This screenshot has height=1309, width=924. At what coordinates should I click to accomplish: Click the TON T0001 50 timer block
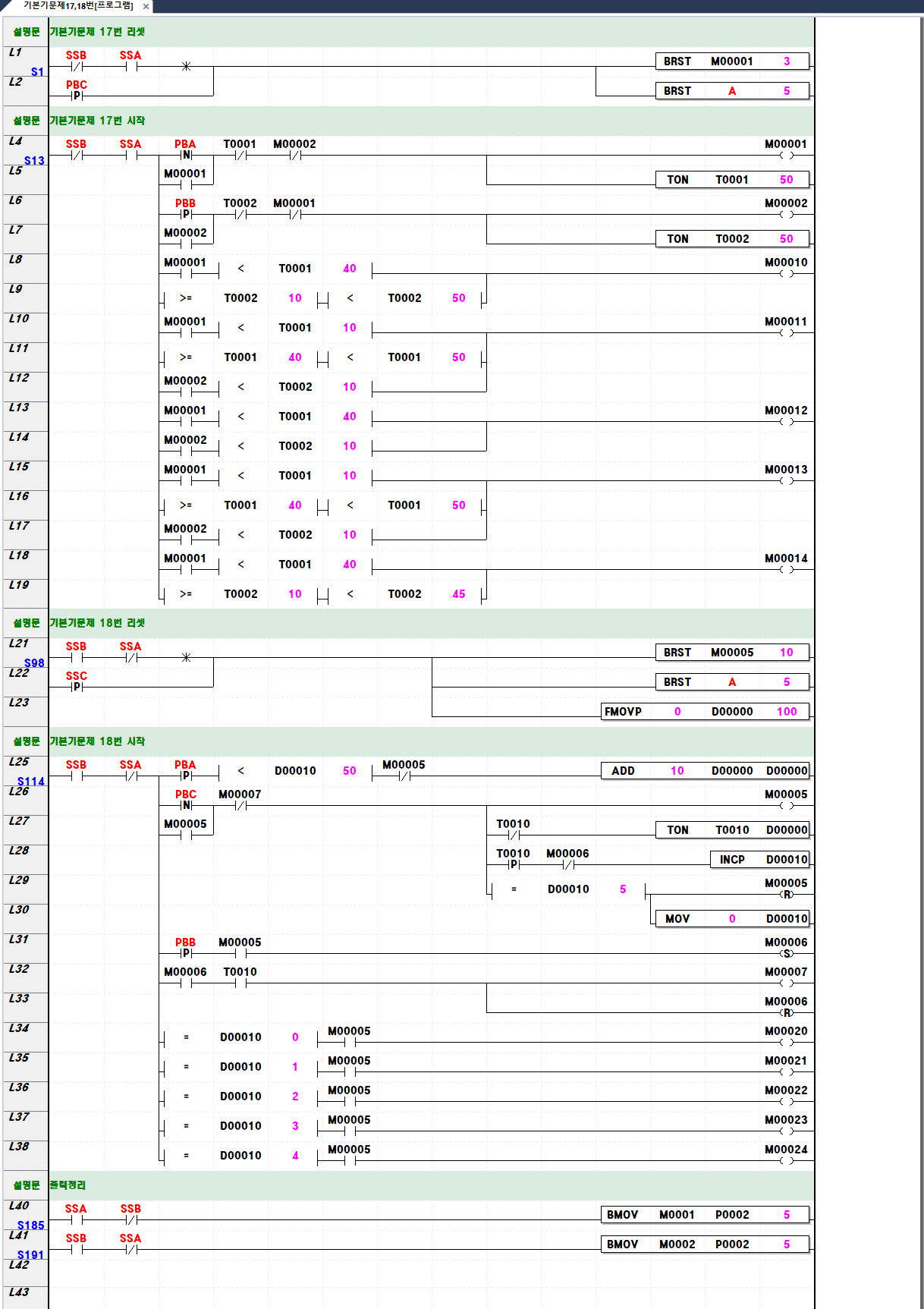[731, 180]
